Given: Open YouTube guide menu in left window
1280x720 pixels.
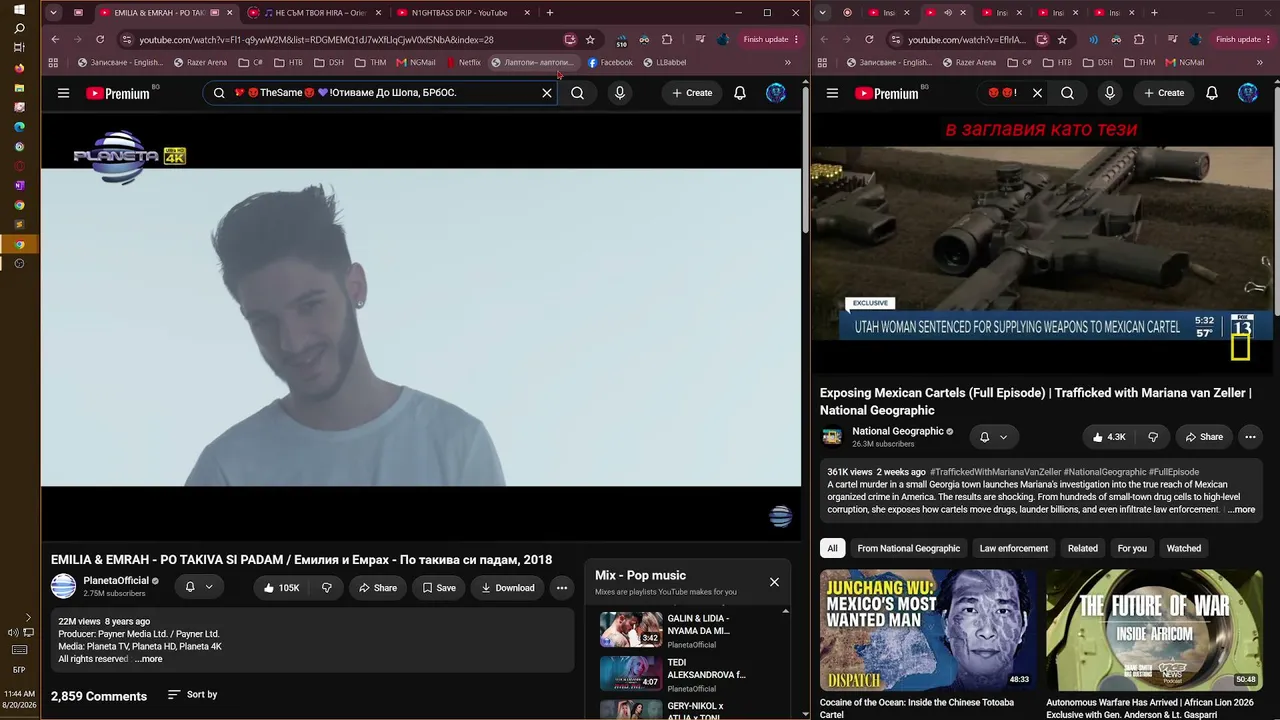Looking at the screenshot, I should tap(63, 93).
